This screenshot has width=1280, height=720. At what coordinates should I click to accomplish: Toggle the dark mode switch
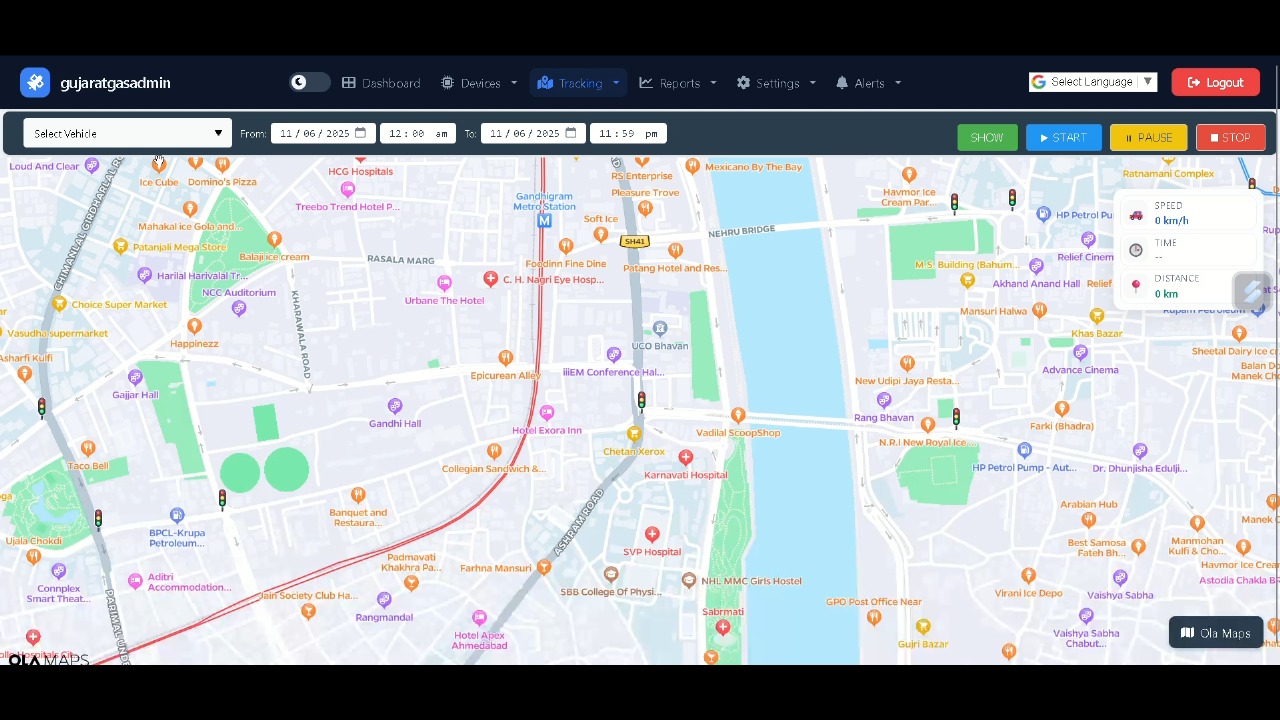[x=308, y=82]
